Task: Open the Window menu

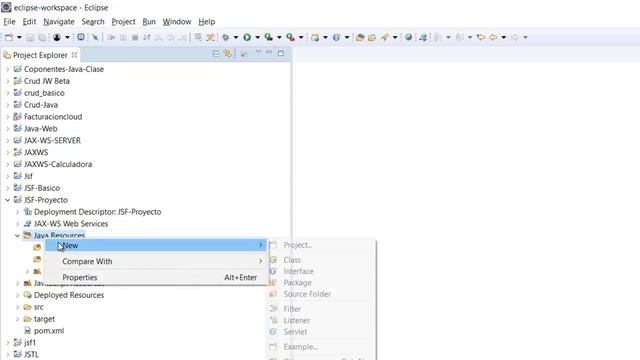Action: 177,22
